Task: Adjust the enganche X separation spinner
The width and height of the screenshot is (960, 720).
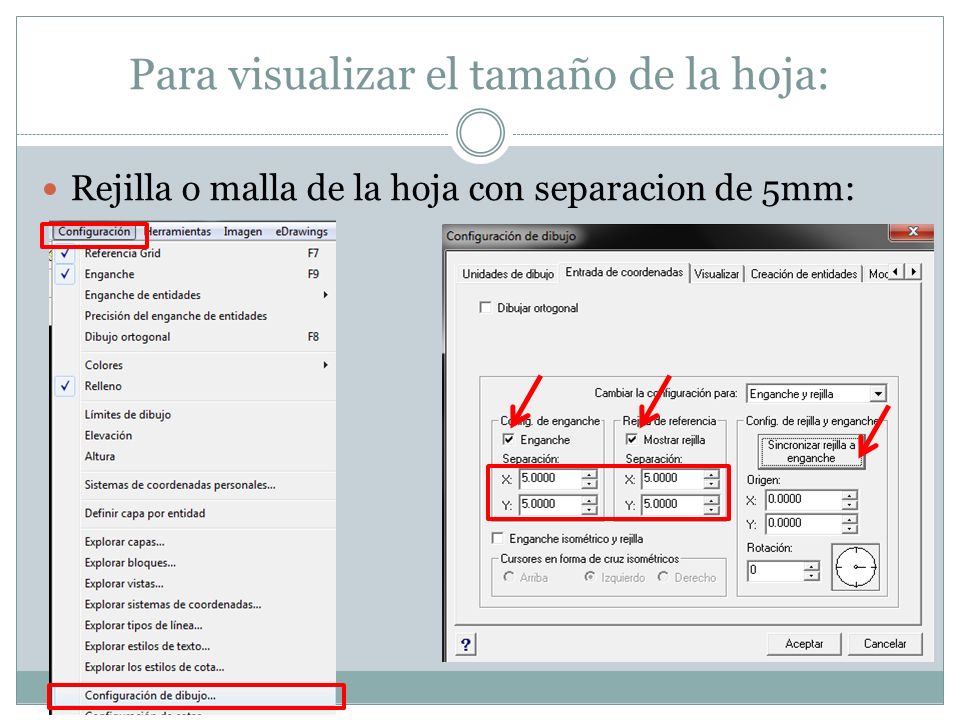Action: 589,479
